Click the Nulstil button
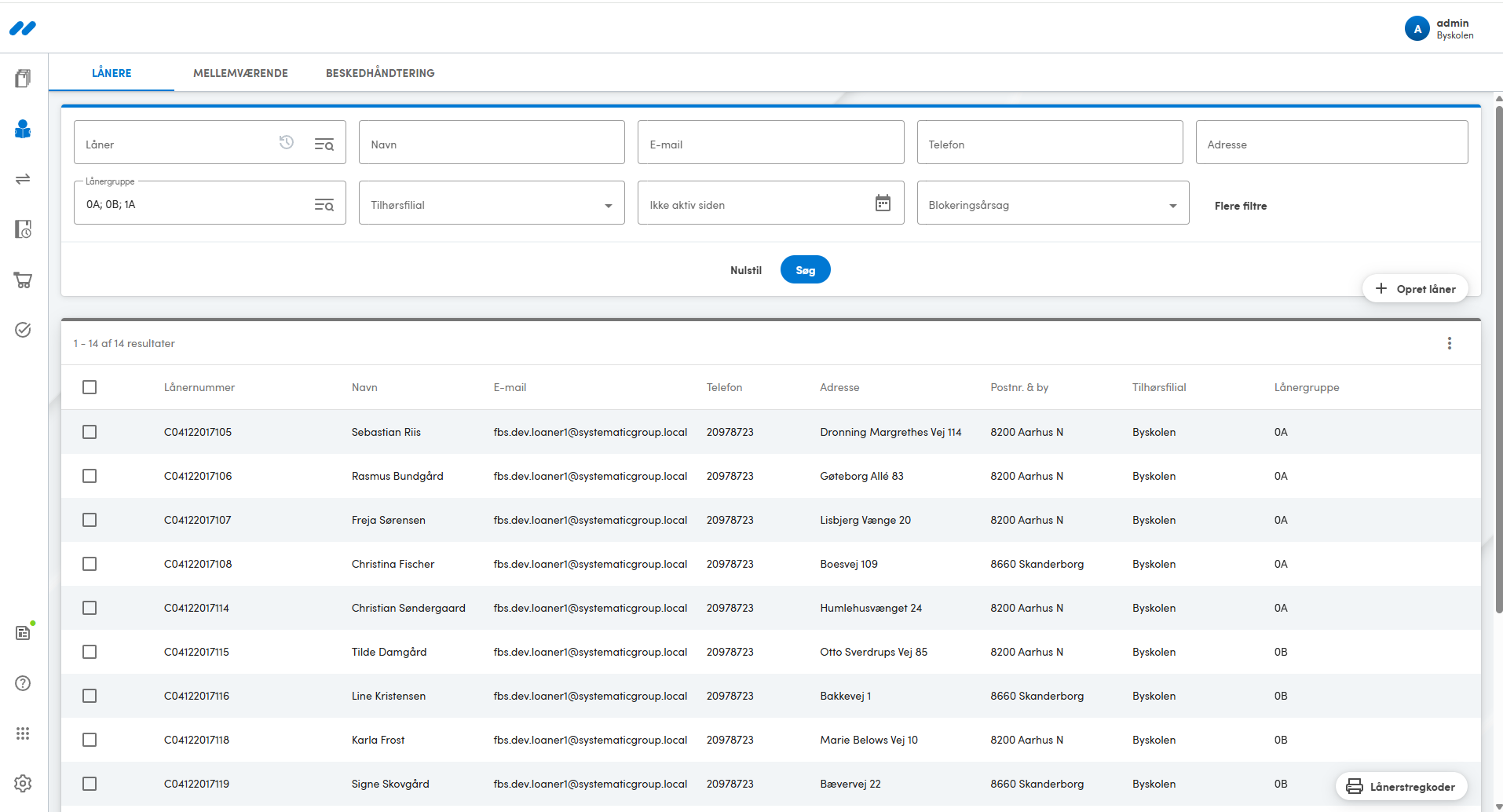 [x=746, y=270]
